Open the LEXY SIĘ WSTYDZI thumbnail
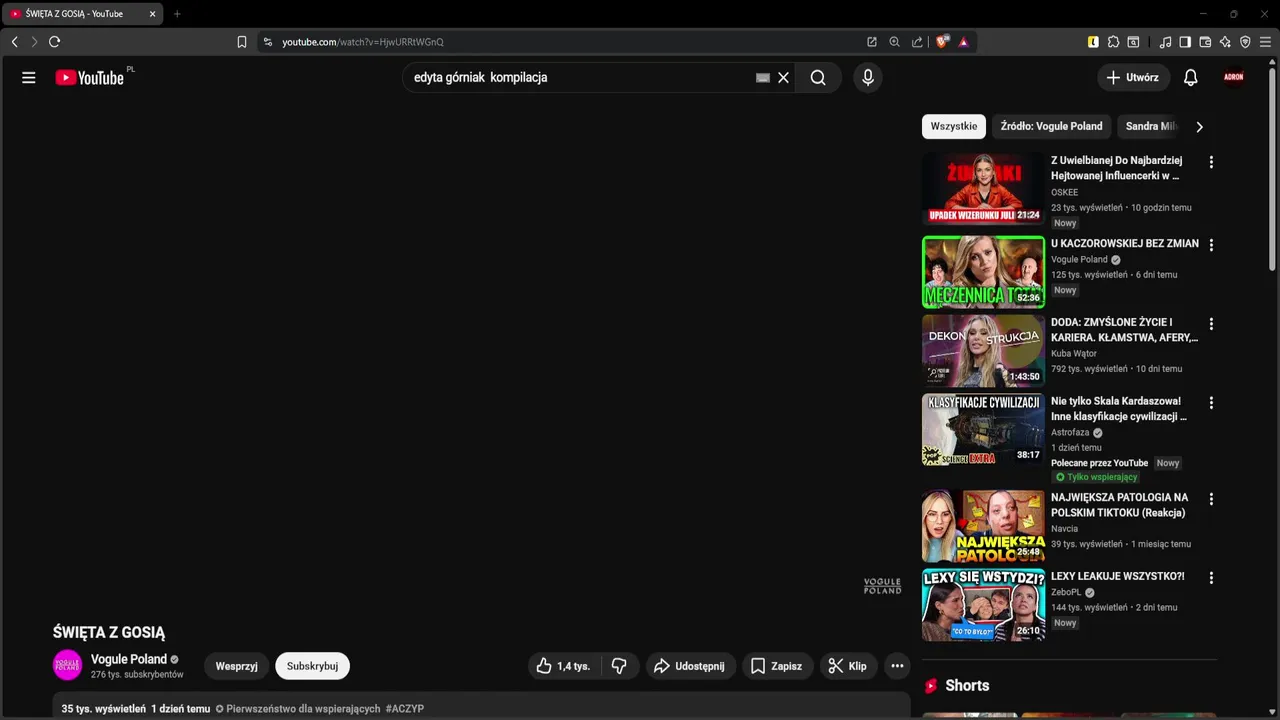1280x720 pixels. pos(983,605)
